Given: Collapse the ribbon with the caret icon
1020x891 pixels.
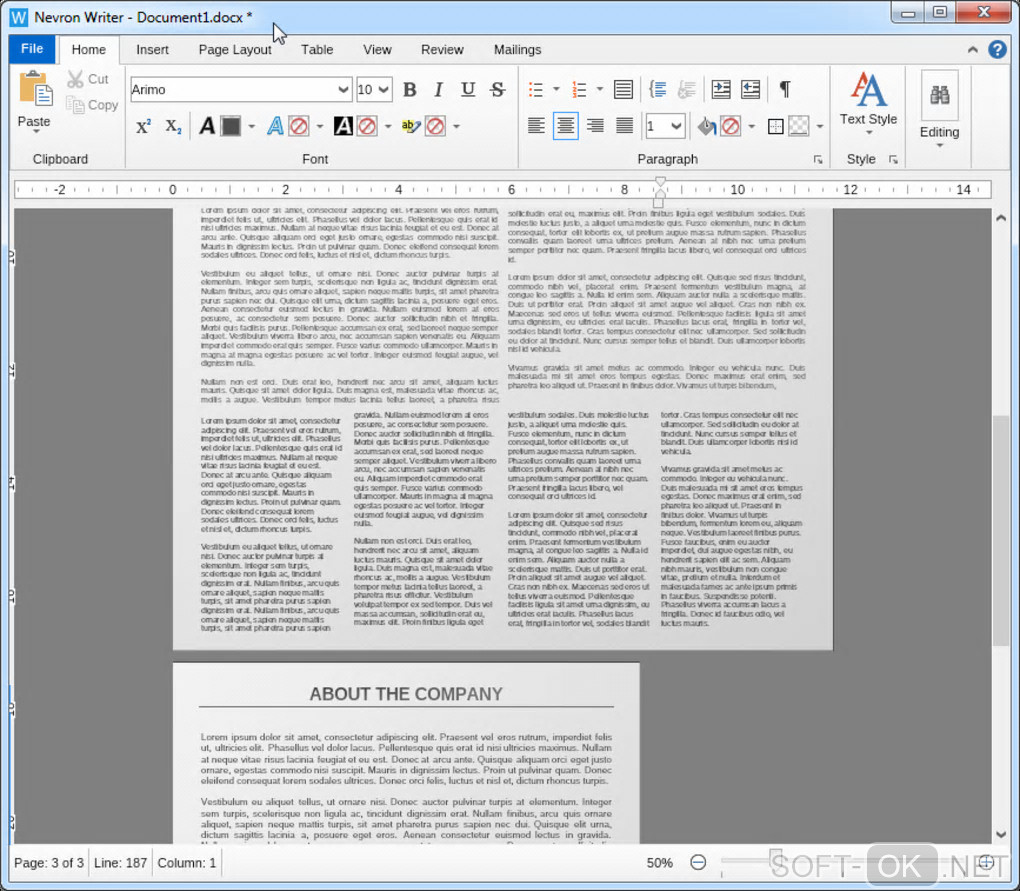Looking at the screenshot, I should point(973,49).
